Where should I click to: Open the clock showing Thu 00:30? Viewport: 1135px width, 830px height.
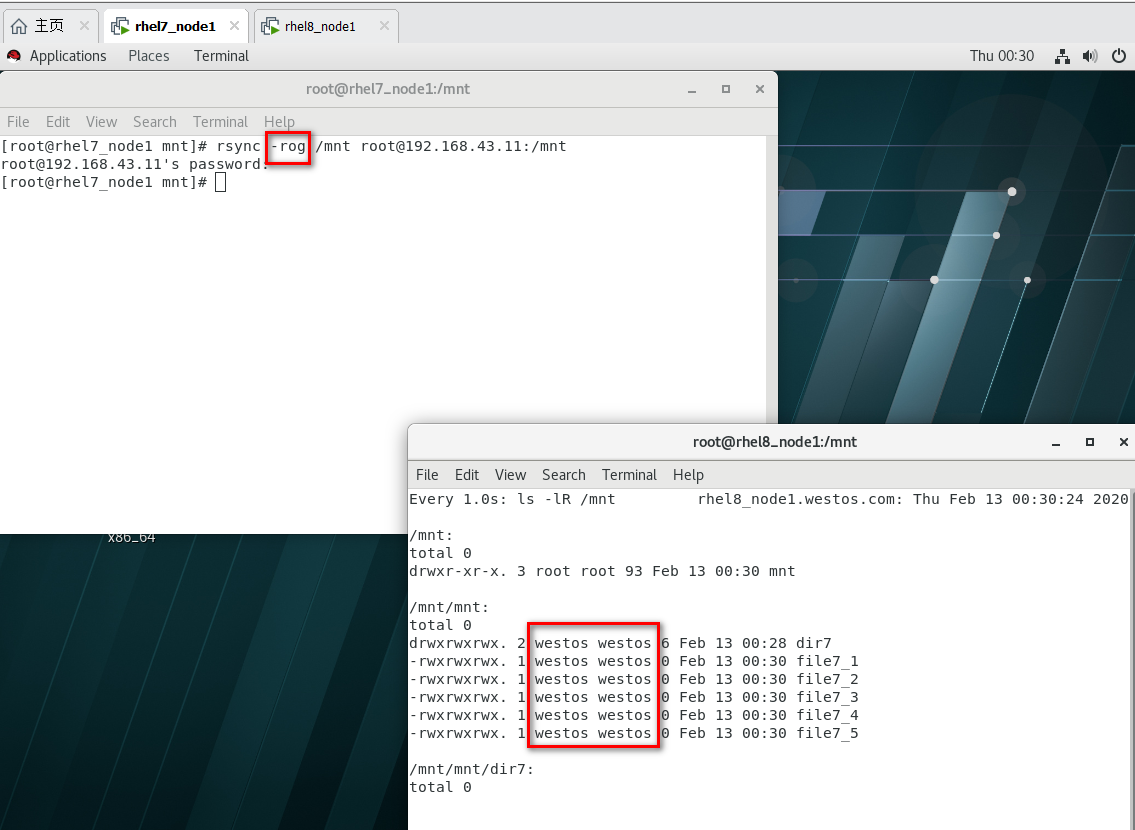coord(1002,56)
